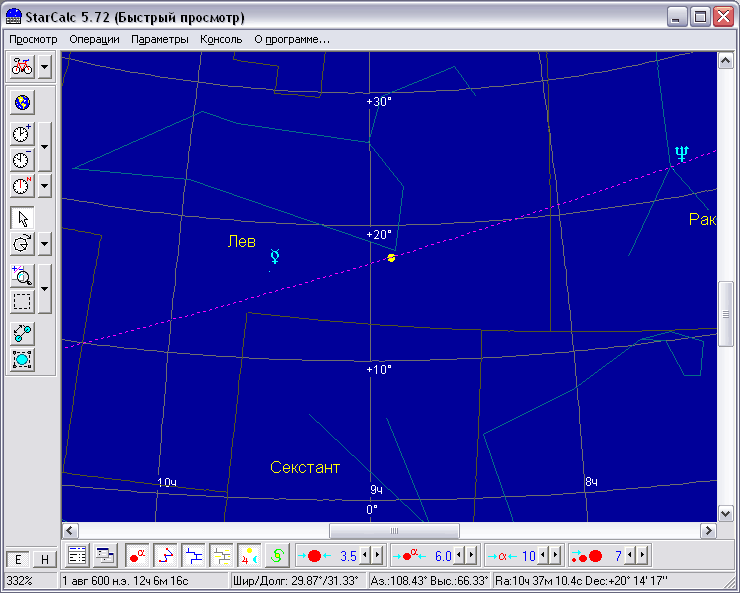Click the Секстант constellation label
Image resolution: width=740 pixels, height=593 pixels.
tap(305, 468)
